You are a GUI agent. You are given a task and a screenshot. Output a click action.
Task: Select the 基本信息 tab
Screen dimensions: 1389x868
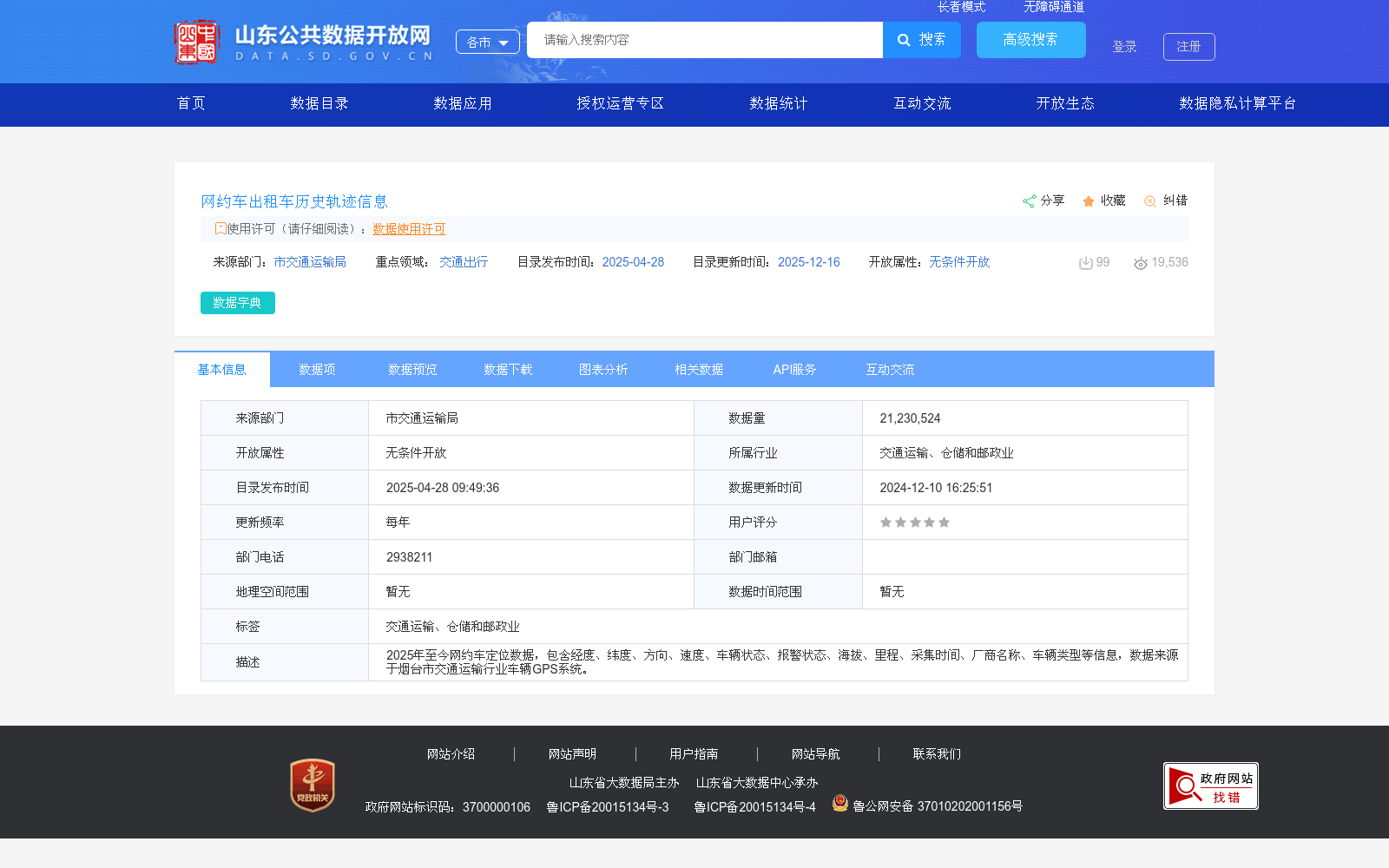(222, 370)
